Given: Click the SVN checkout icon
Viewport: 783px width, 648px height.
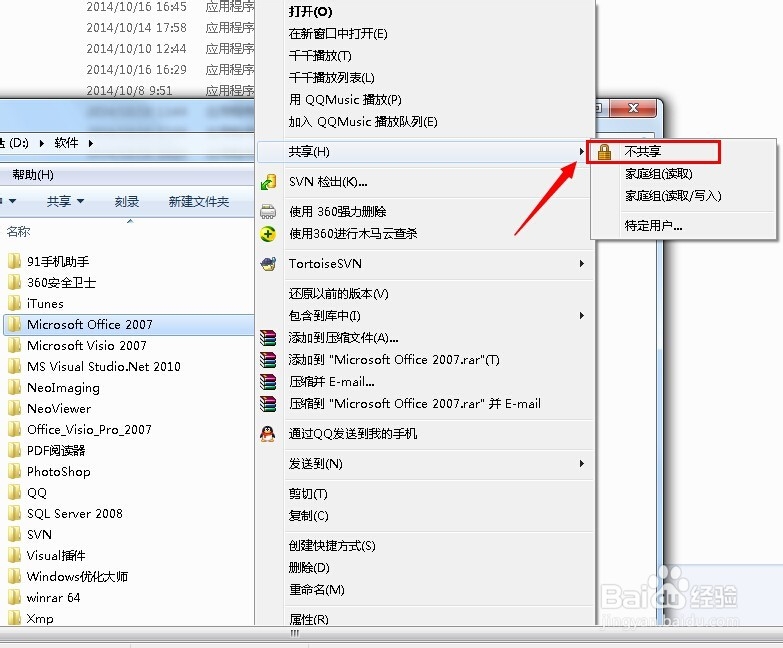Looking at the screenshot, I should [x=268, y=182].
